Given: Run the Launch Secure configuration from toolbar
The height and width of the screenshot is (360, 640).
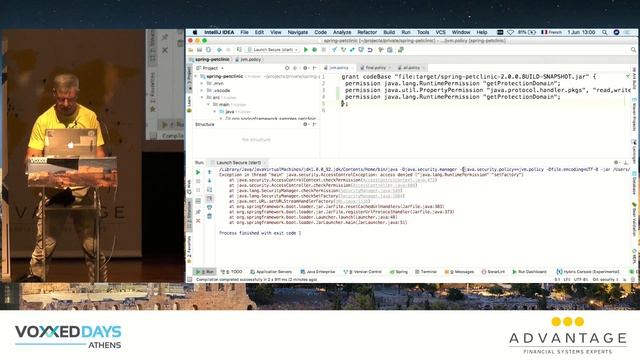Looking at the screenshot, I should click(306, 50).
